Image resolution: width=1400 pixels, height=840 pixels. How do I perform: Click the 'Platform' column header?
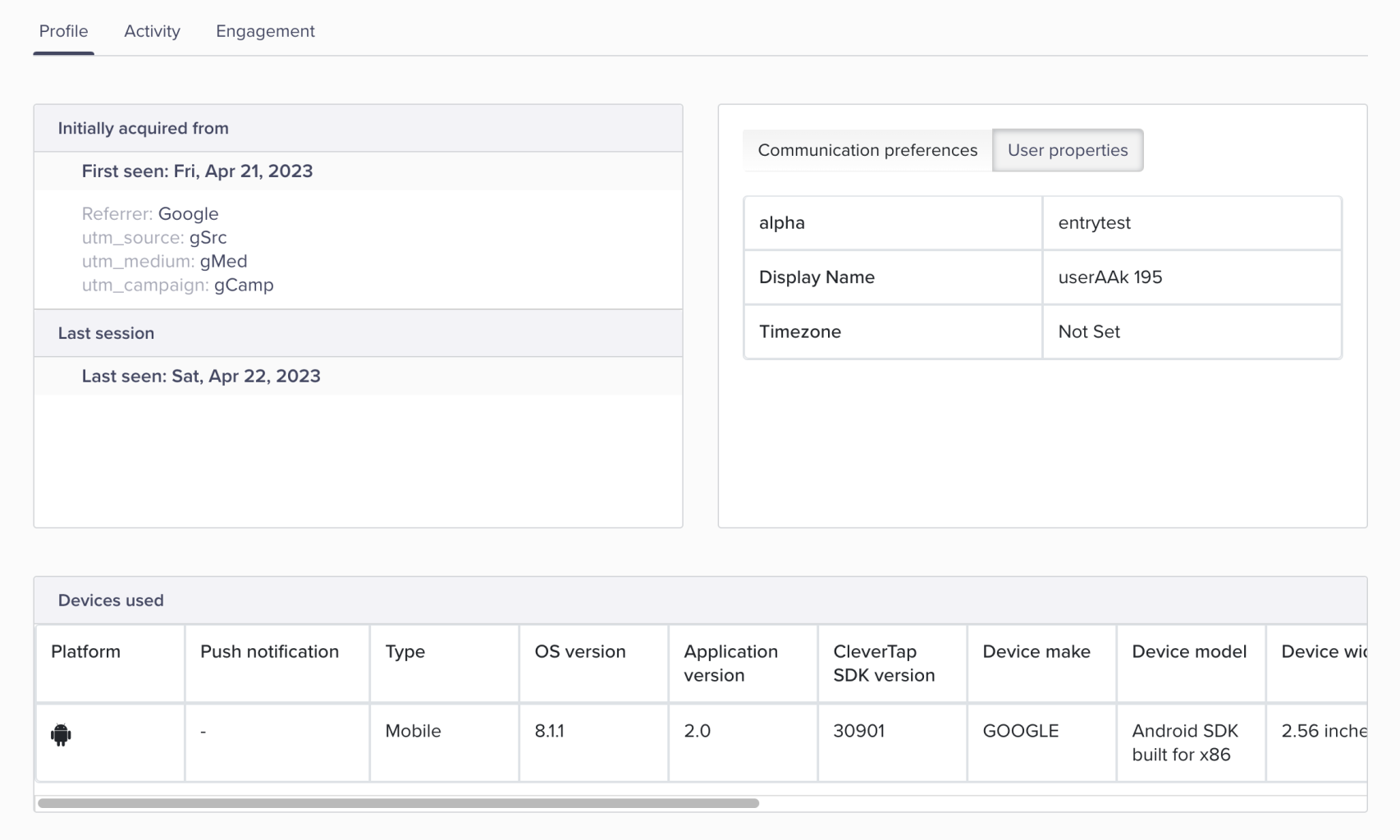point(110,664)
